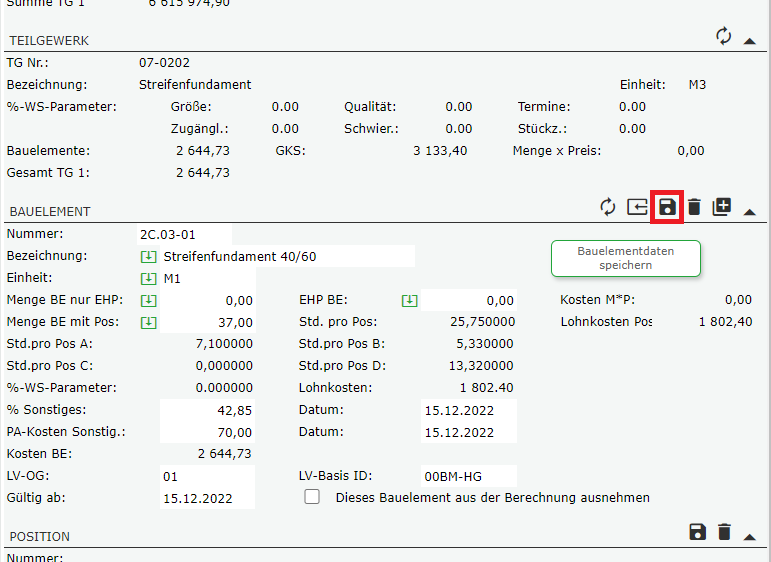This screenshot has width=771, height=562.
Task: Tick 'Dieses Bauelement aus der Berechnung ausnehmen' checkbox
Action: pos(312,497)
